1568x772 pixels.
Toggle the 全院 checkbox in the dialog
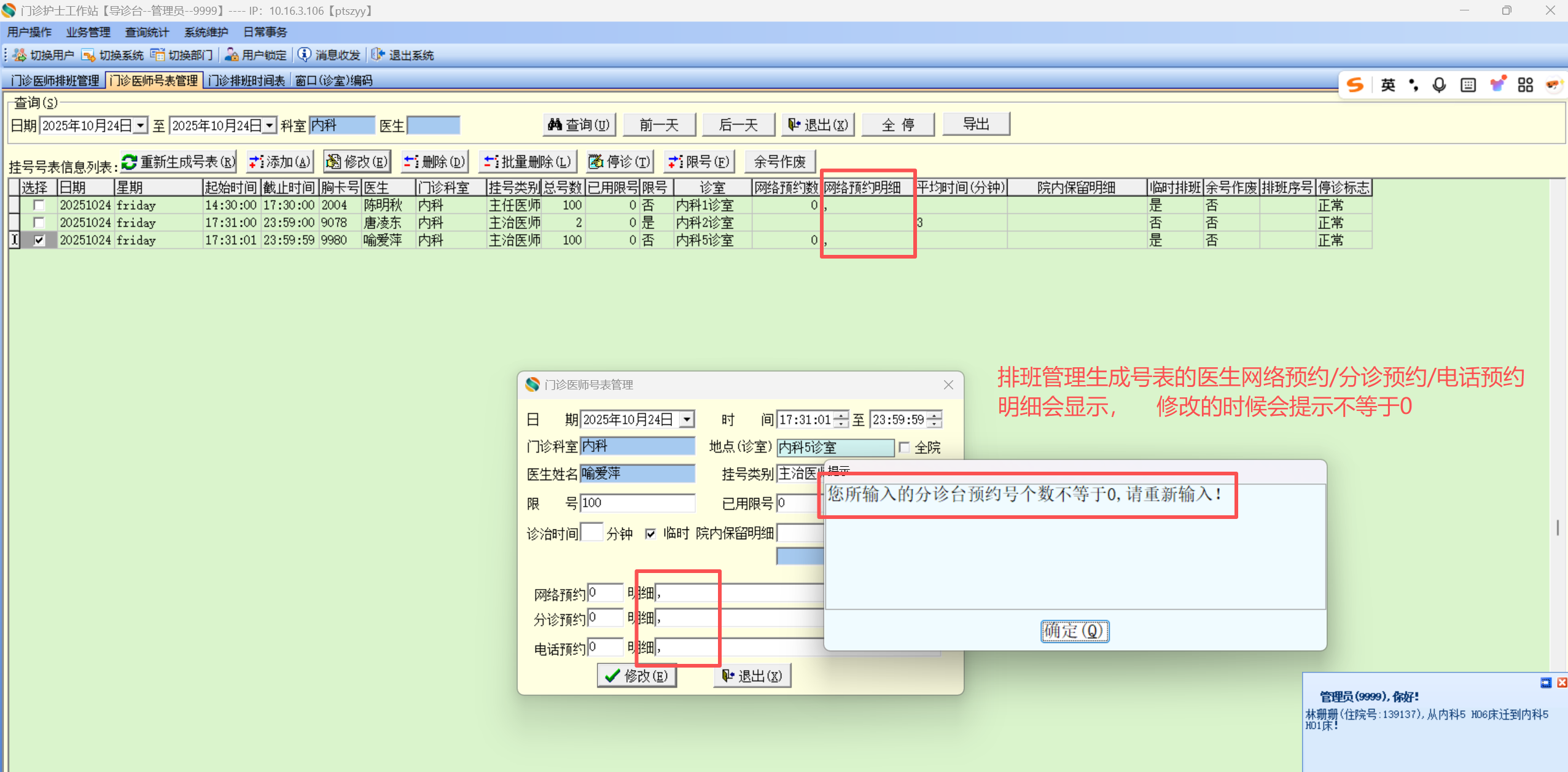pyautogui.click(x=904, y=447)
